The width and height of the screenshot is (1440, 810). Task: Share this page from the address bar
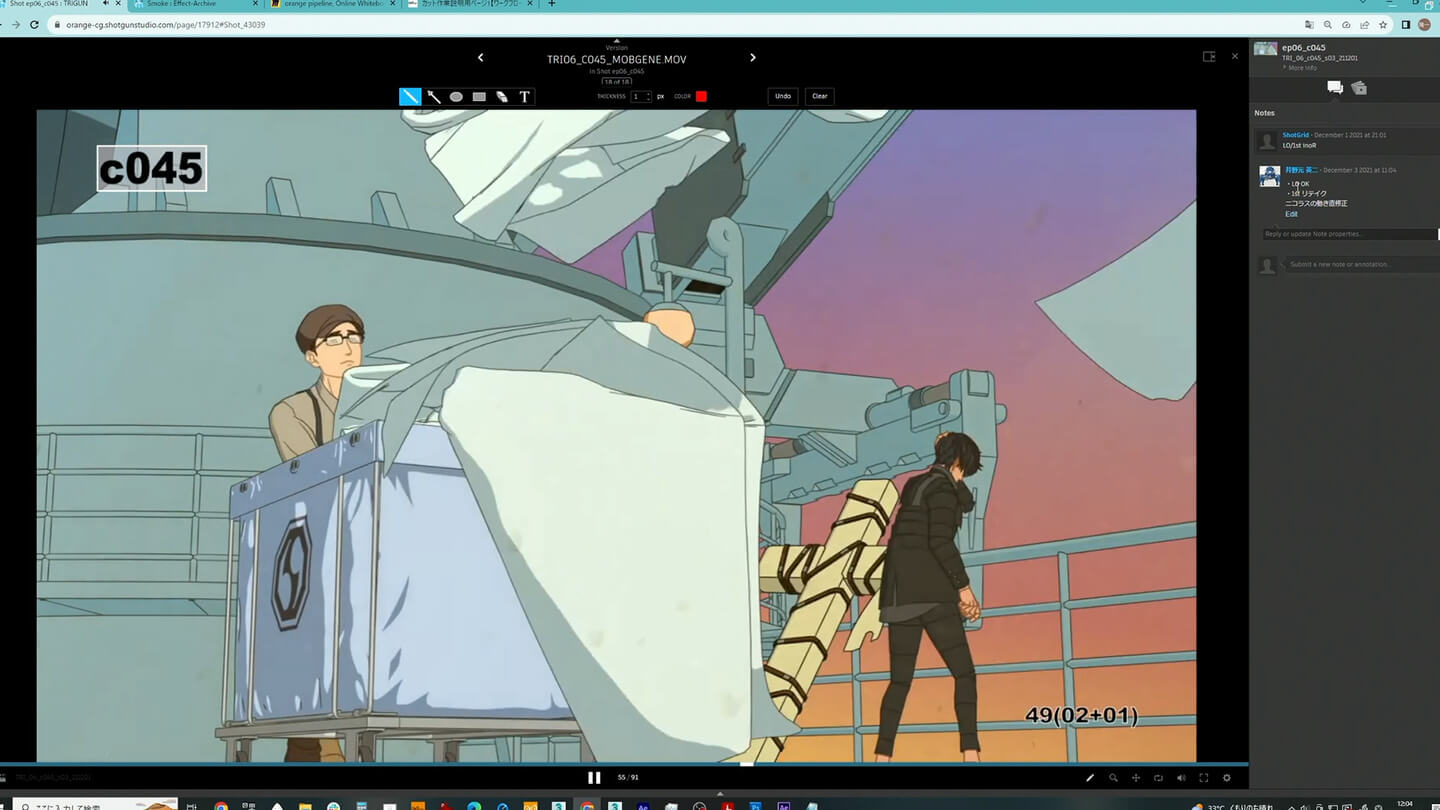click(1364, 24)
